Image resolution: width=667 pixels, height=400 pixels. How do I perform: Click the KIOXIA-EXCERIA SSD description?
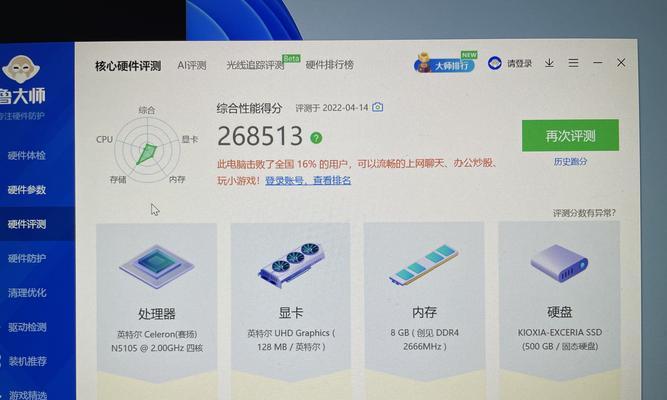pos(560,339)
